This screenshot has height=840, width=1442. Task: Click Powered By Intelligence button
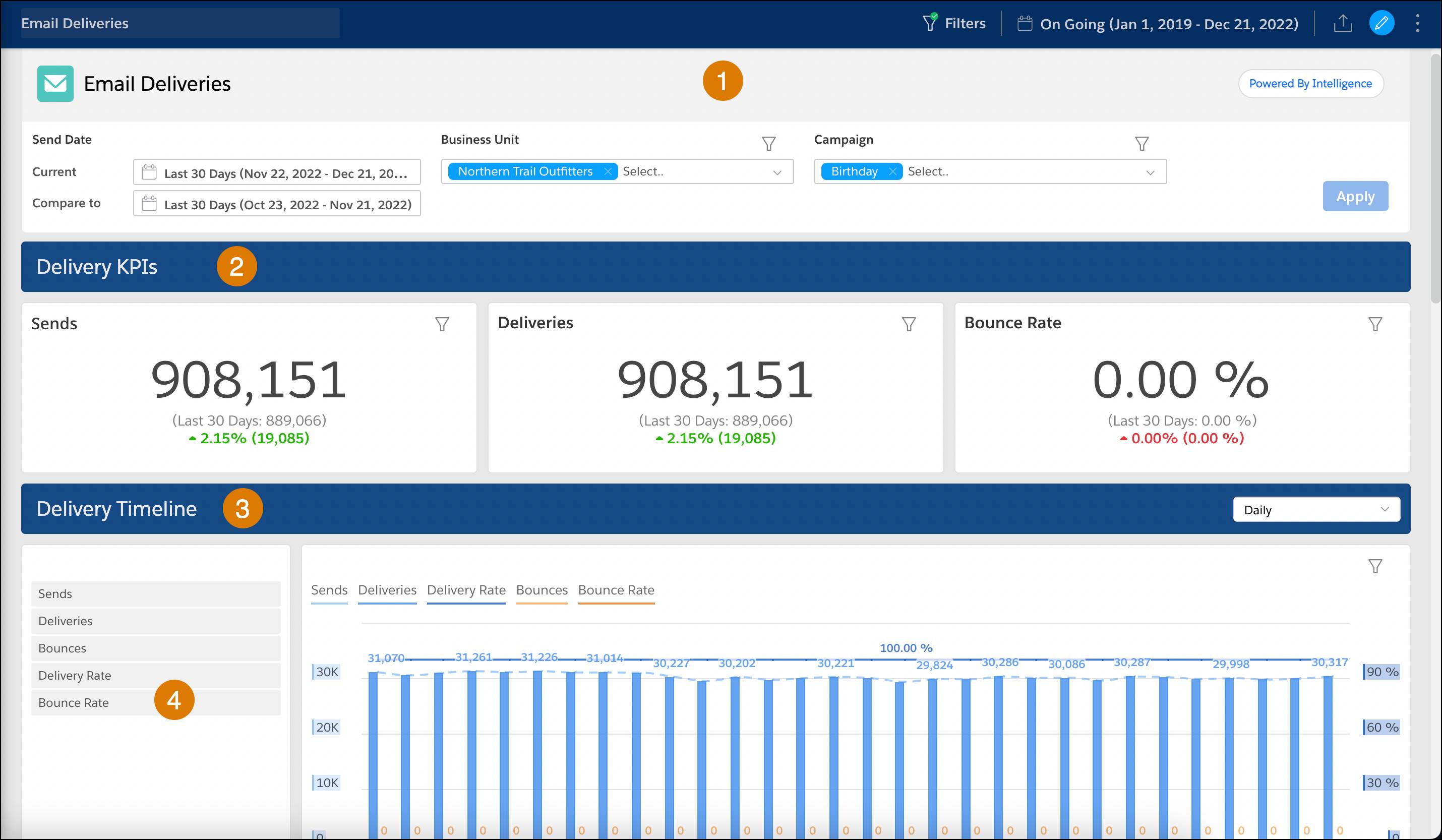coord(1311,83)
